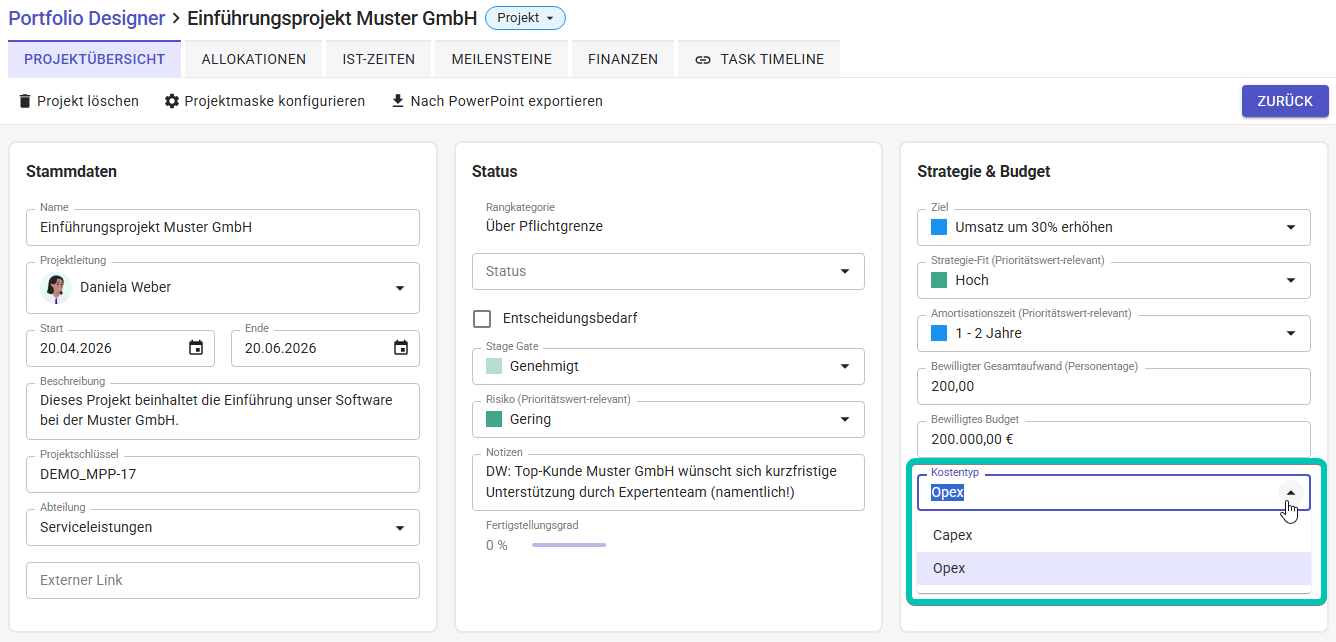Click the Fertigstellungsgrad progress bar
The width and height of the screenshot is (1336, 642).
click(568, 545)
